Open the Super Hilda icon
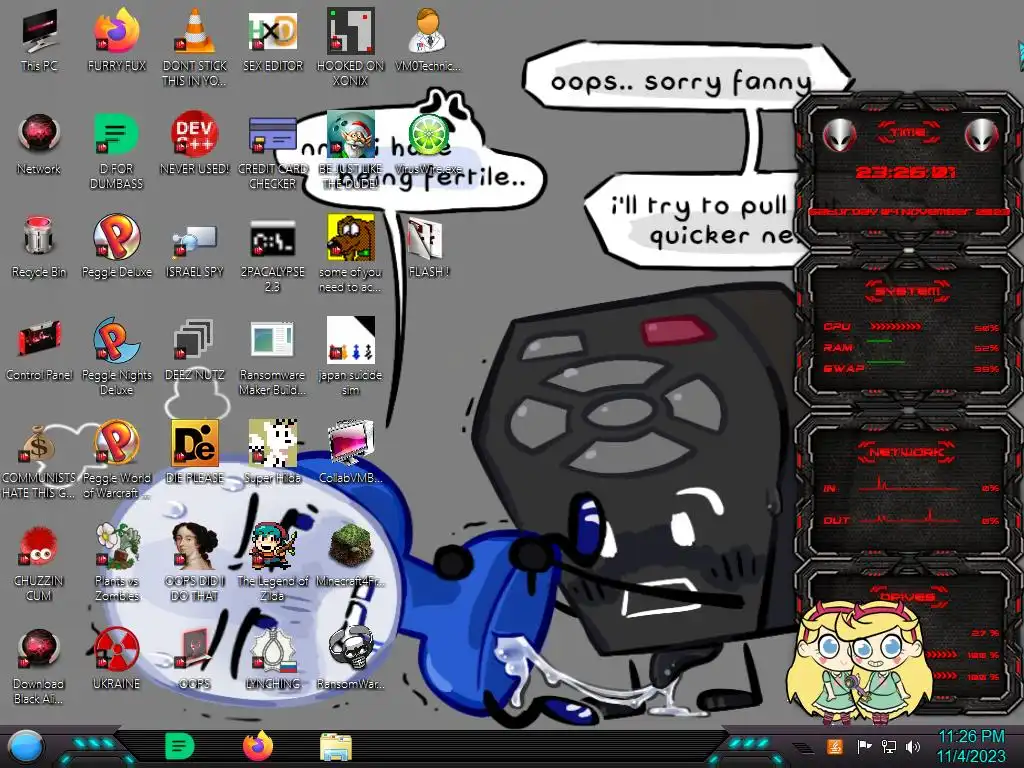Viewport: 1024px width, 768px height. tap(272, 452)
